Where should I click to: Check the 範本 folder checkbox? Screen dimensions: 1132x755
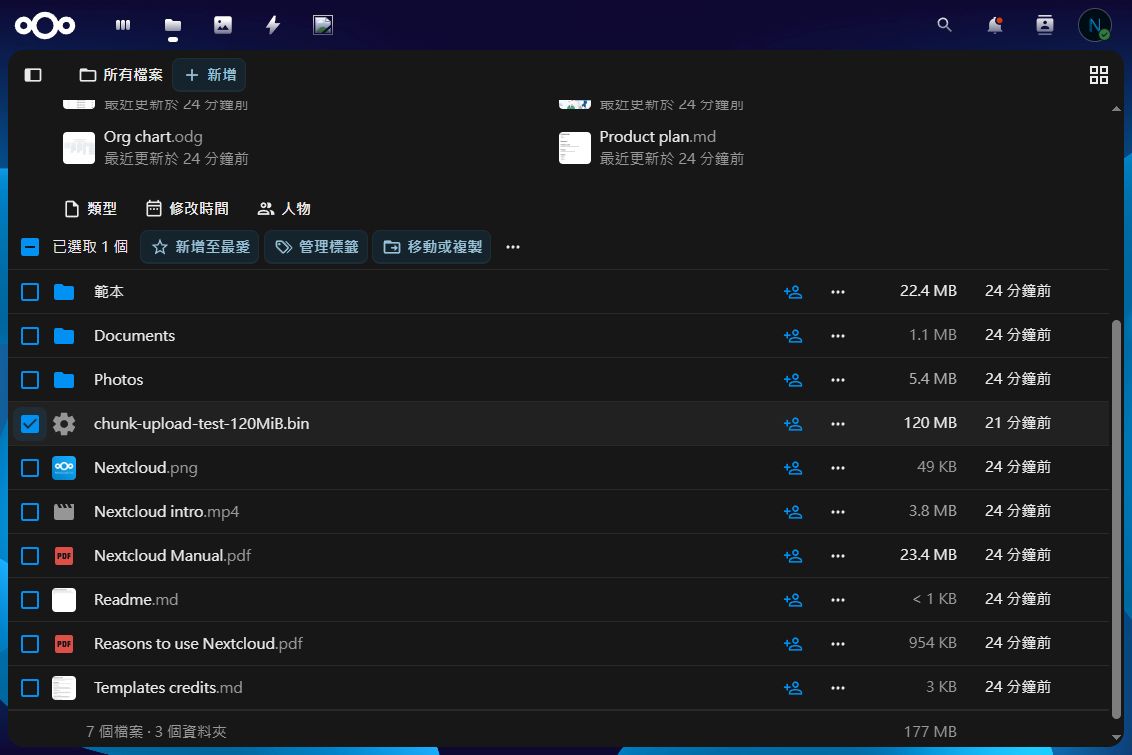pos(30,292)
